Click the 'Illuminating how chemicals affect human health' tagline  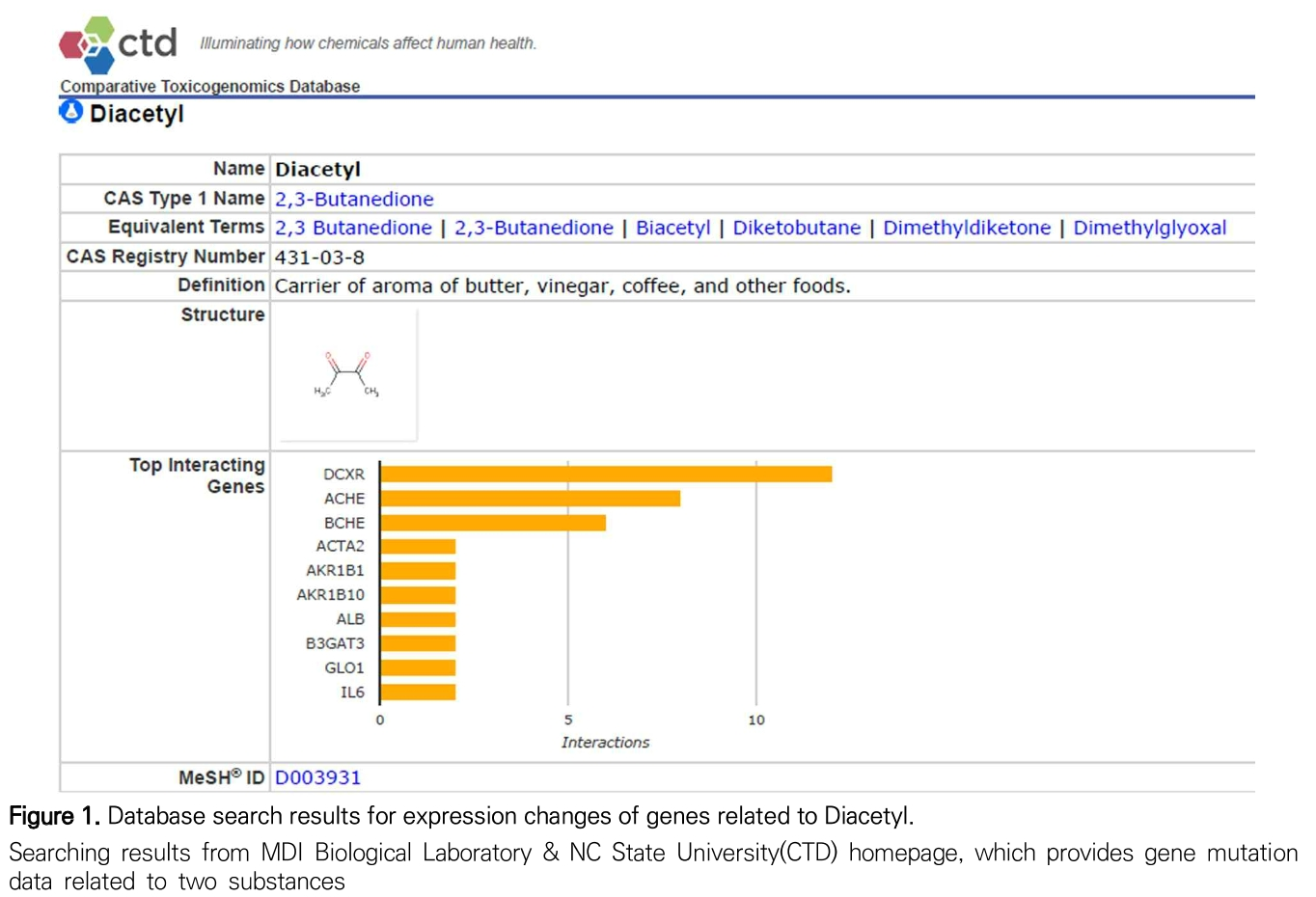[368, 43]
